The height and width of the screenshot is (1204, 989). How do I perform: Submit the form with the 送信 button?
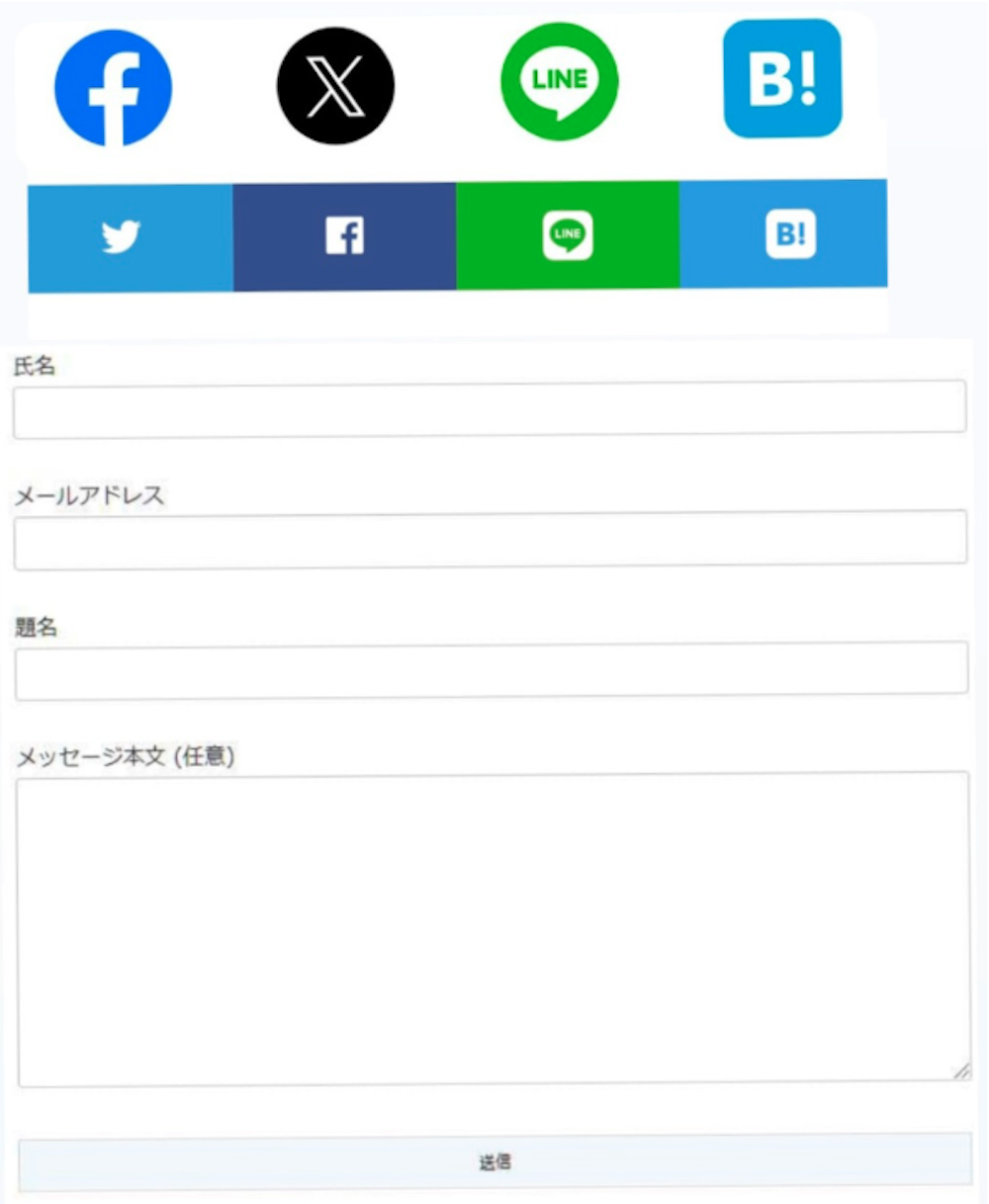click(495, 1161)
